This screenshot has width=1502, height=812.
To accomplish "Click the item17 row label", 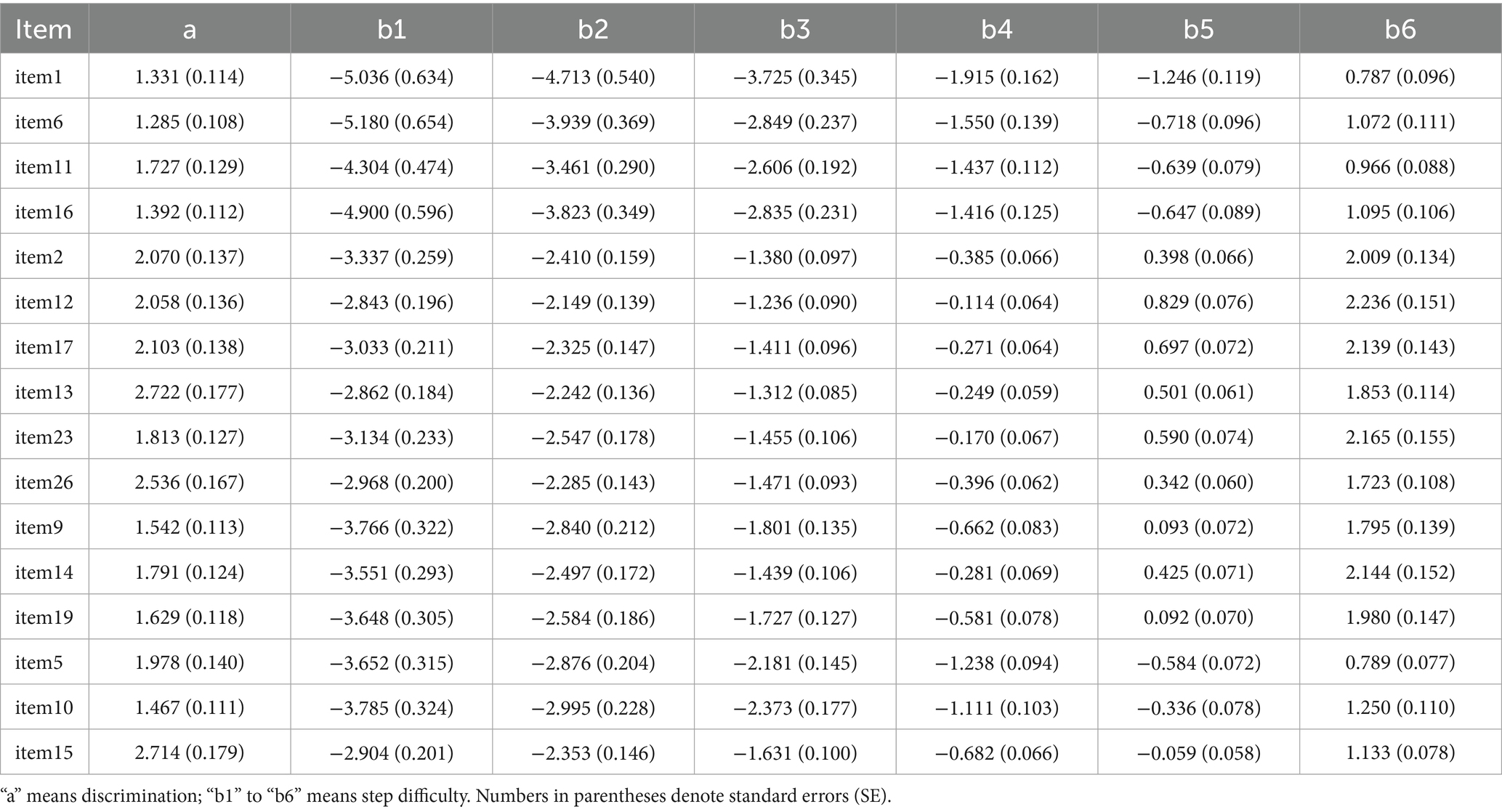I will point(44,347).
